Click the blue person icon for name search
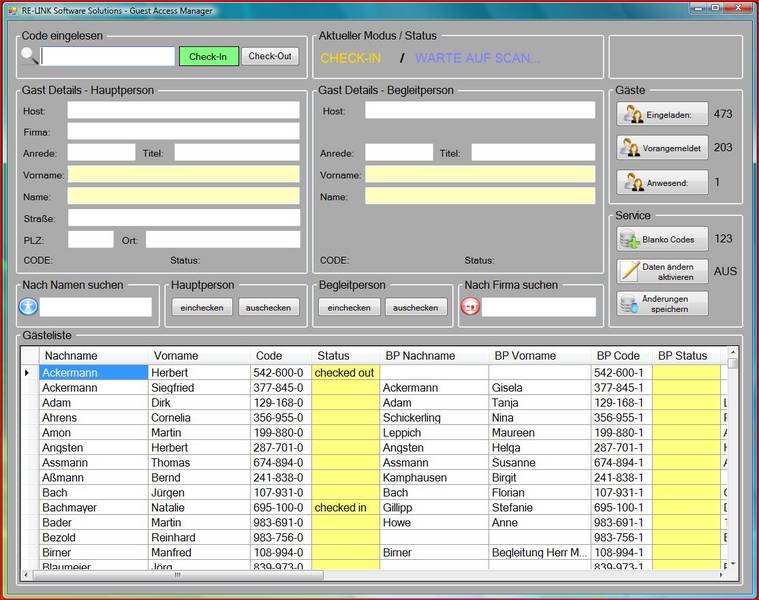This screenshot has height=600, width=759. (29, 306)
